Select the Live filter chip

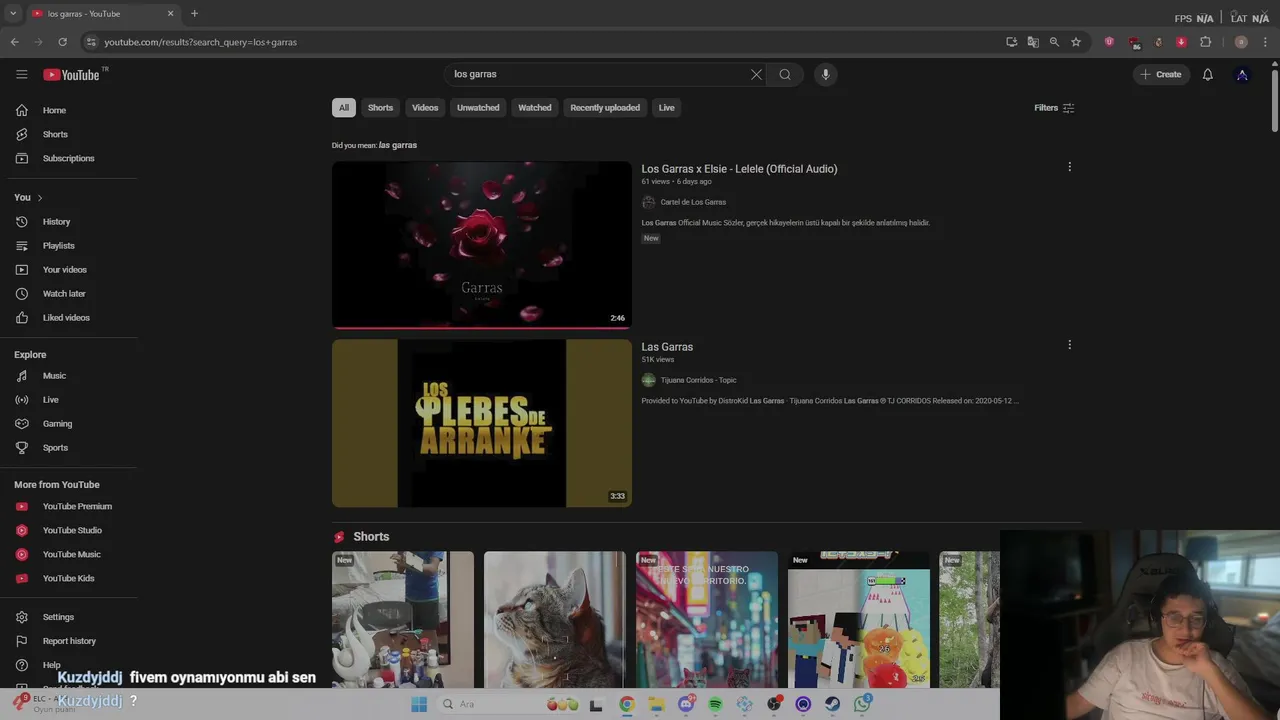point(666,108)
